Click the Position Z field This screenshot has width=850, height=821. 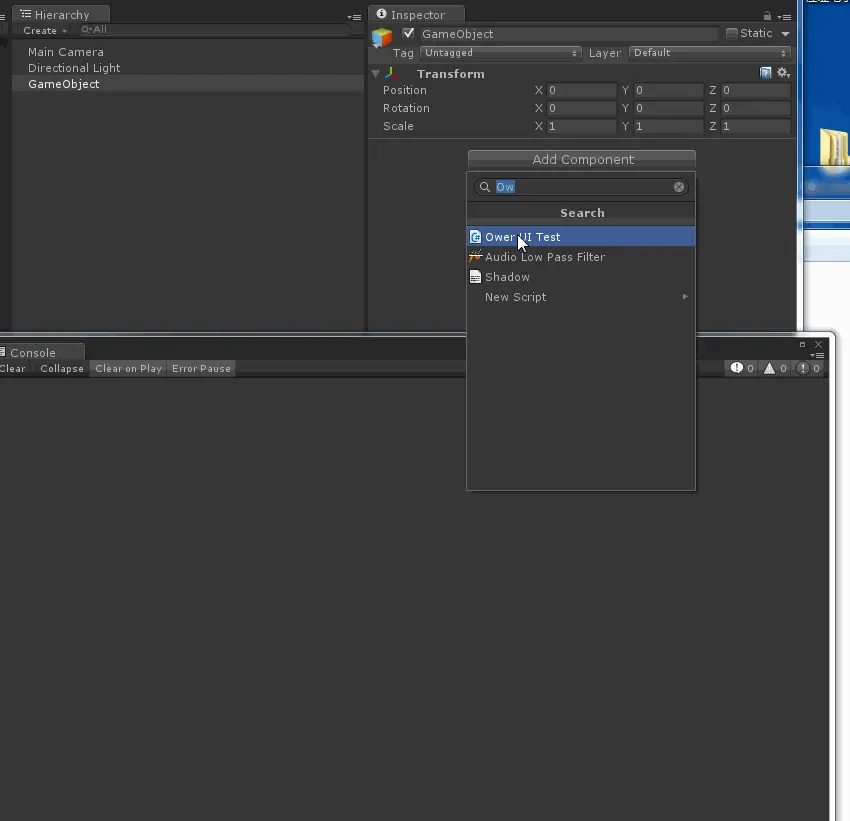(x=755, y=90)
